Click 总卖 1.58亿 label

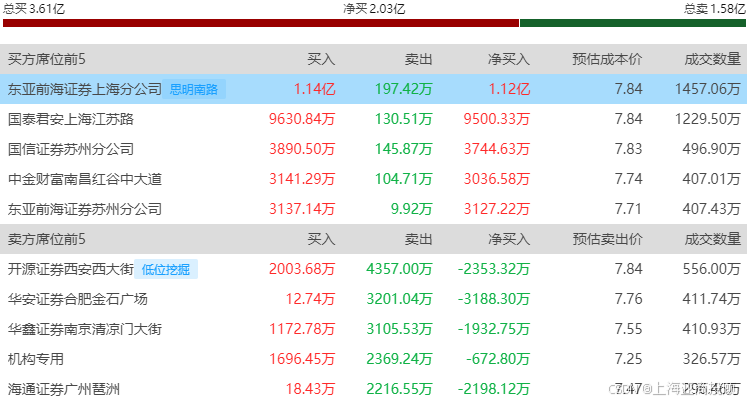714,8
